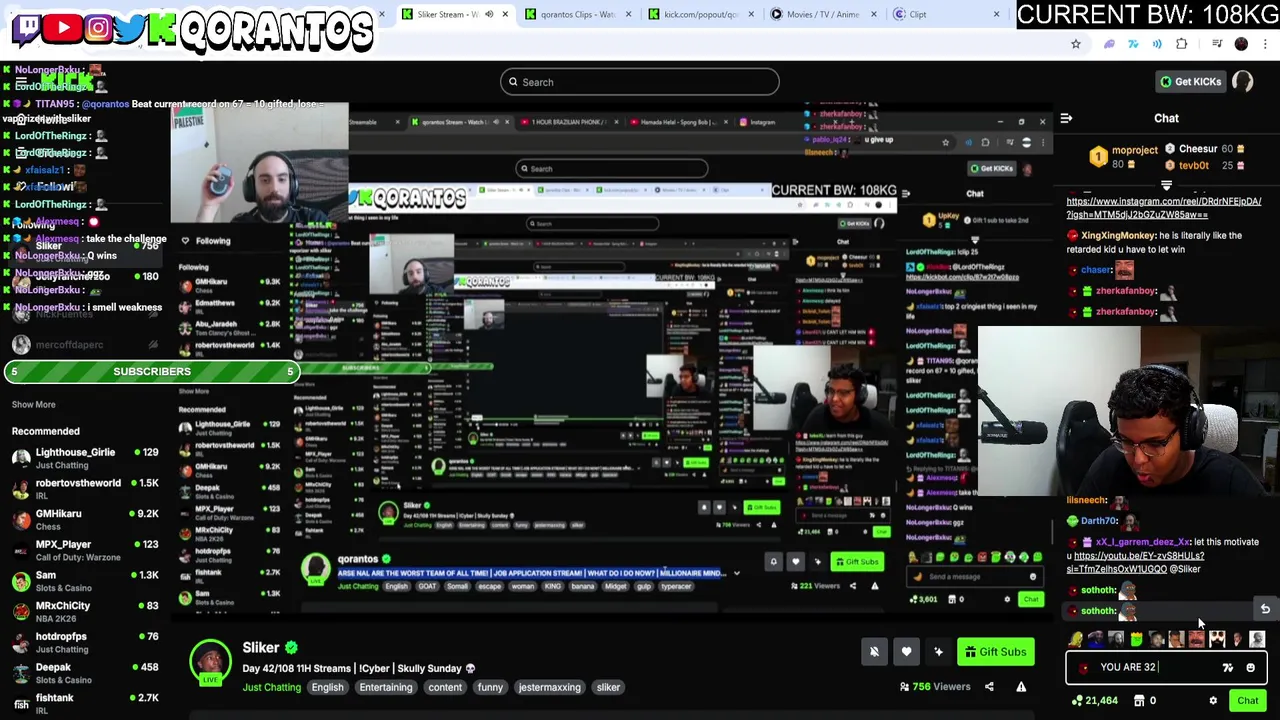Open the Instagram link in chat
1280x720 pixels.
[1164, 208]
